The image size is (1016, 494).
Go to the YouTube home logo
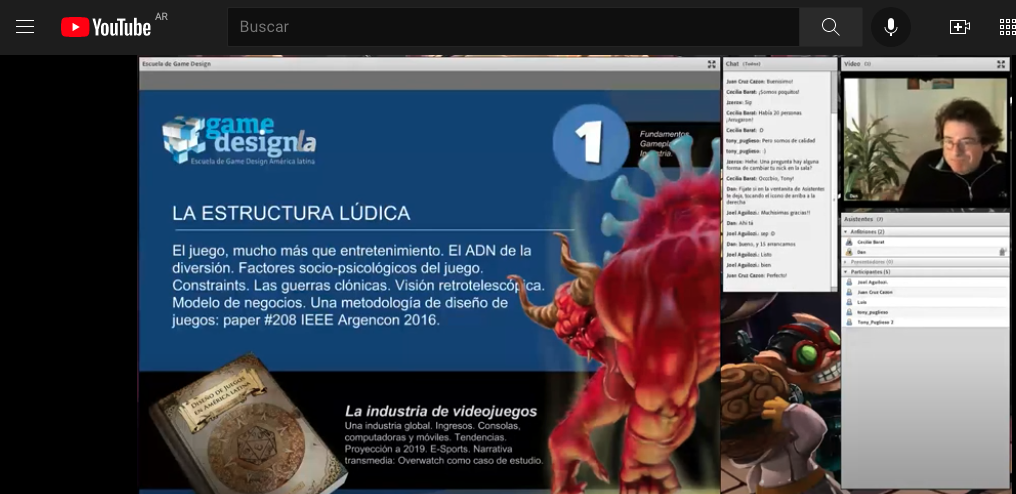click(x=105, y=27)
